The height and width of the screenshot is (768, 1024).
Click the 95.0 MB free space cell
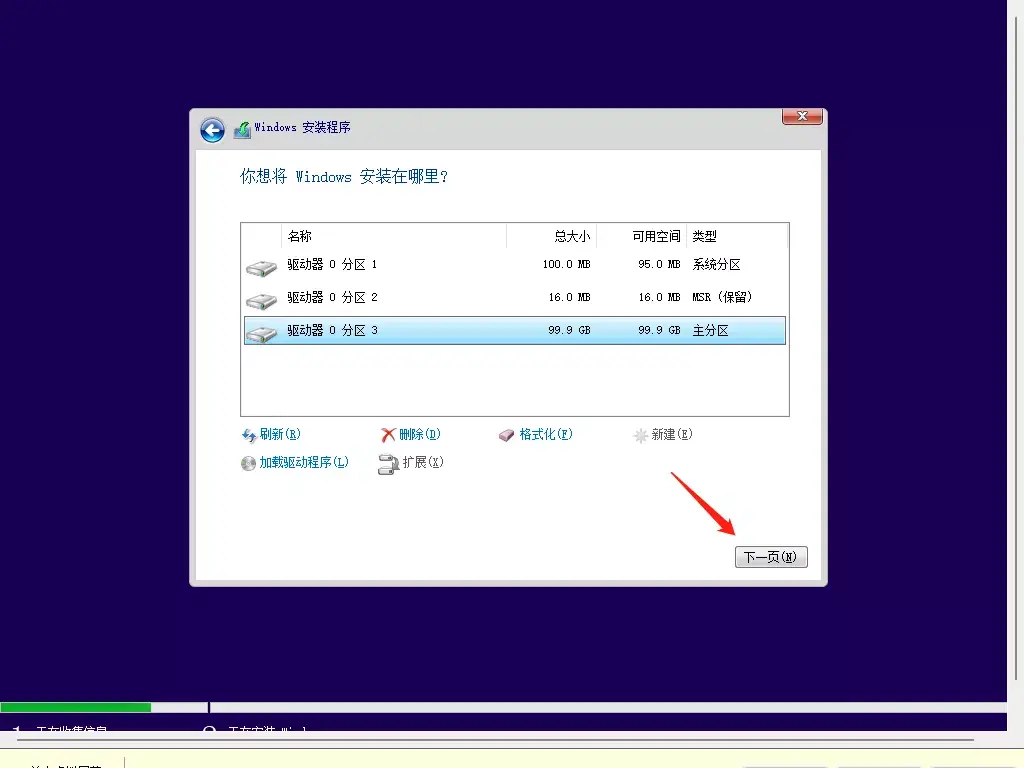[x=659, y=264]
